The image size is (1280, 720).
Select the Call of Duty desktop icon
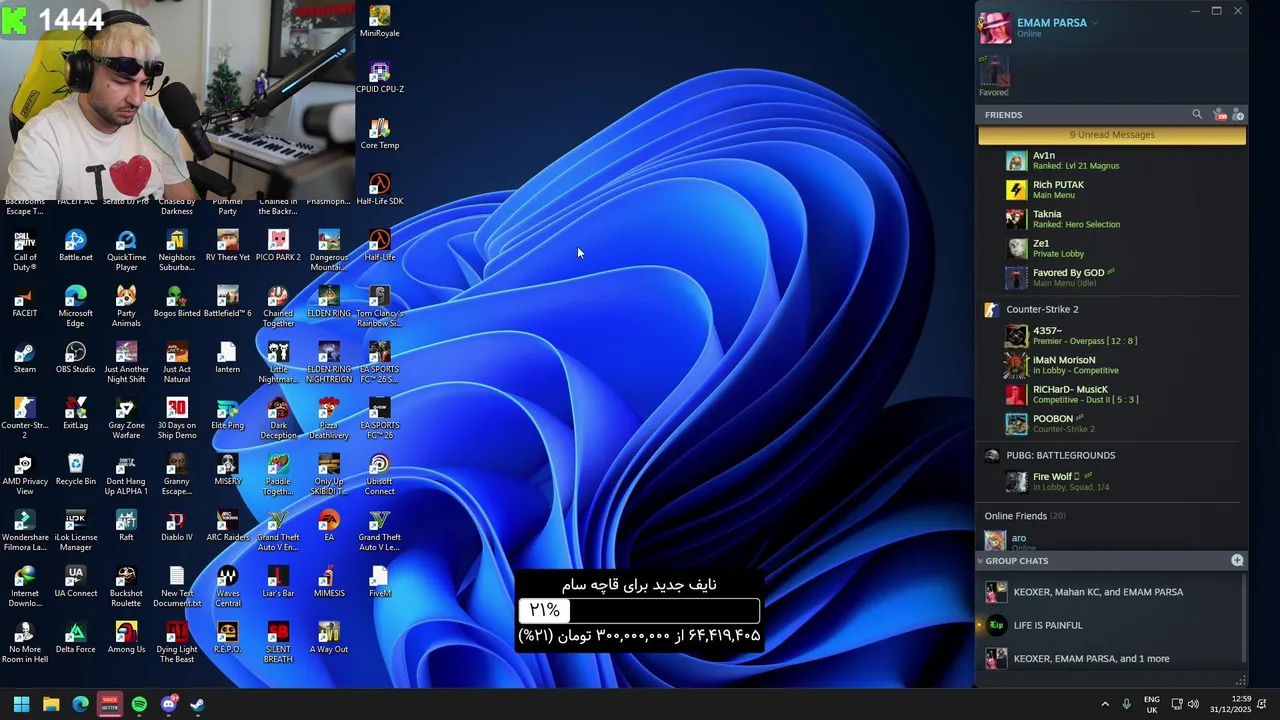25,251
